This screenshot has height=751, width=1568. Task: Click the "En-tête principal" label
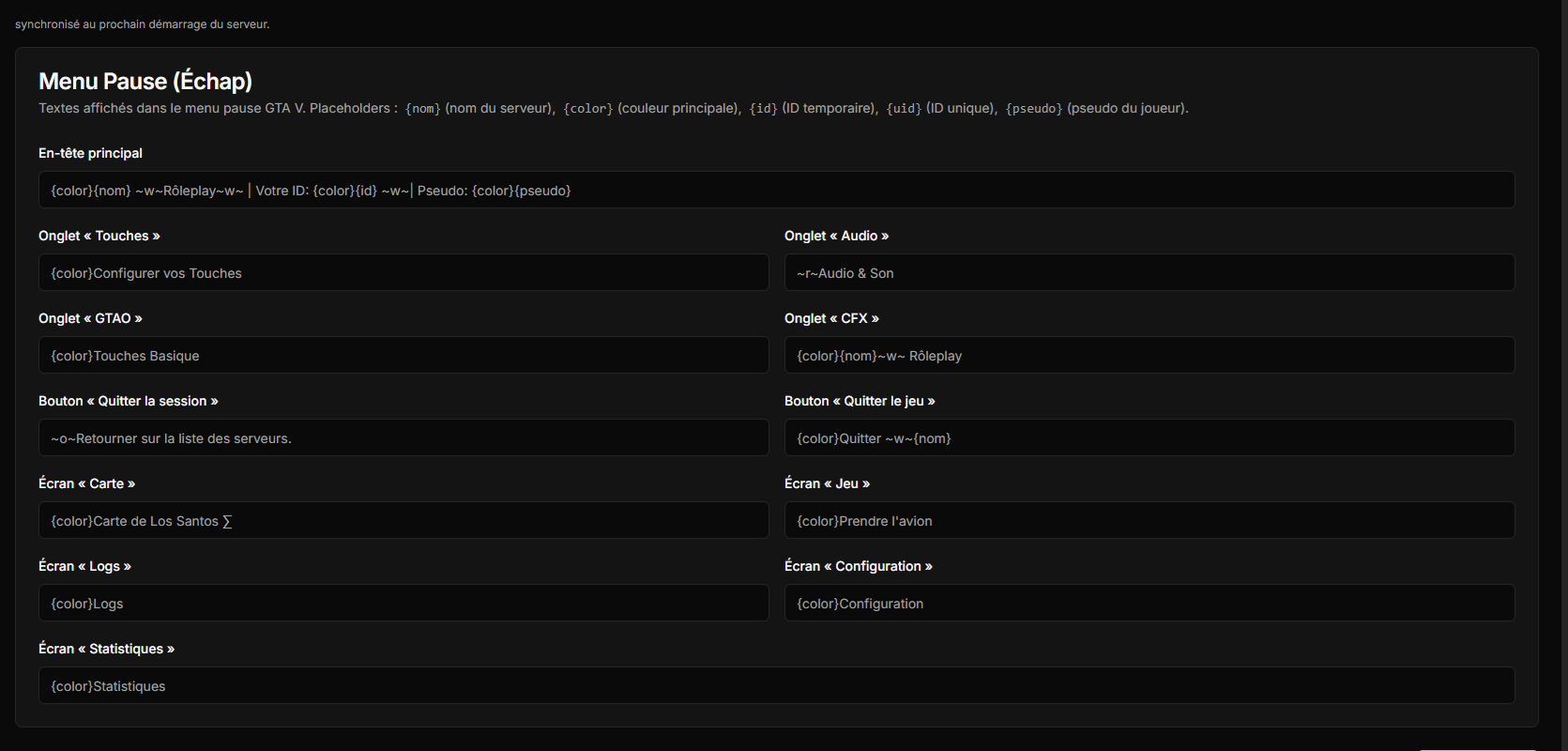pyautogui.click(x=90, y=153)
